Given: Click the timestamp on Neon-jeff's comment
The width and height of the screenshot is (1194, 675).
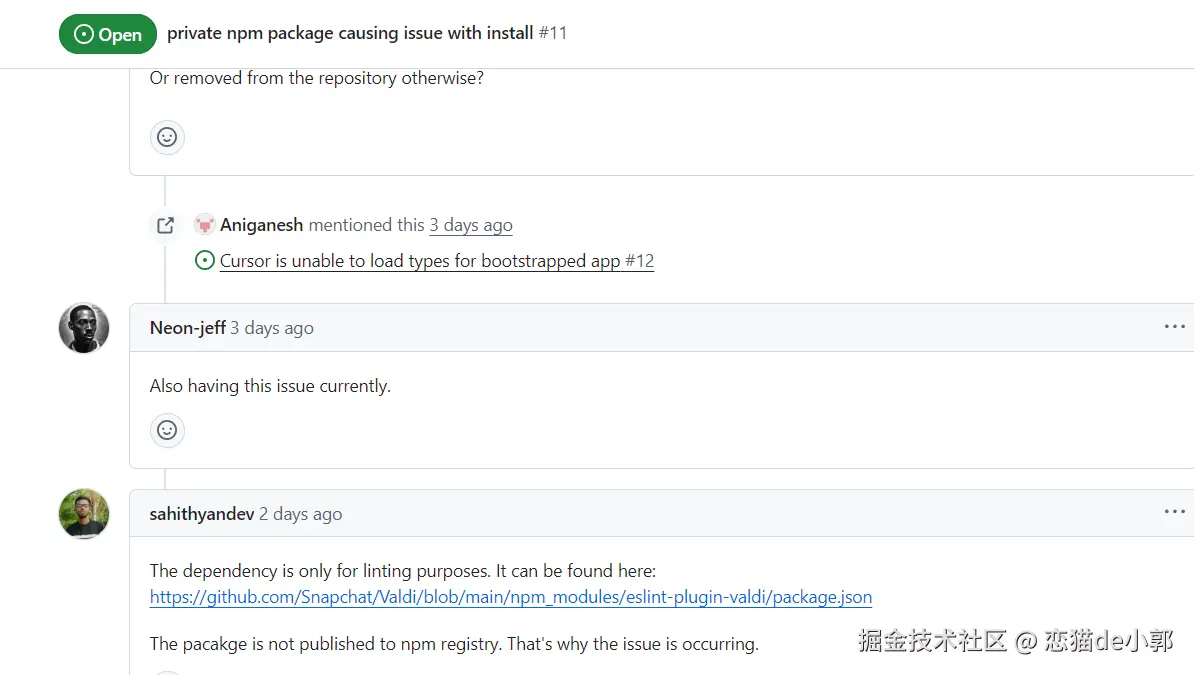Looking at the screenshot, I should point(272,328).
